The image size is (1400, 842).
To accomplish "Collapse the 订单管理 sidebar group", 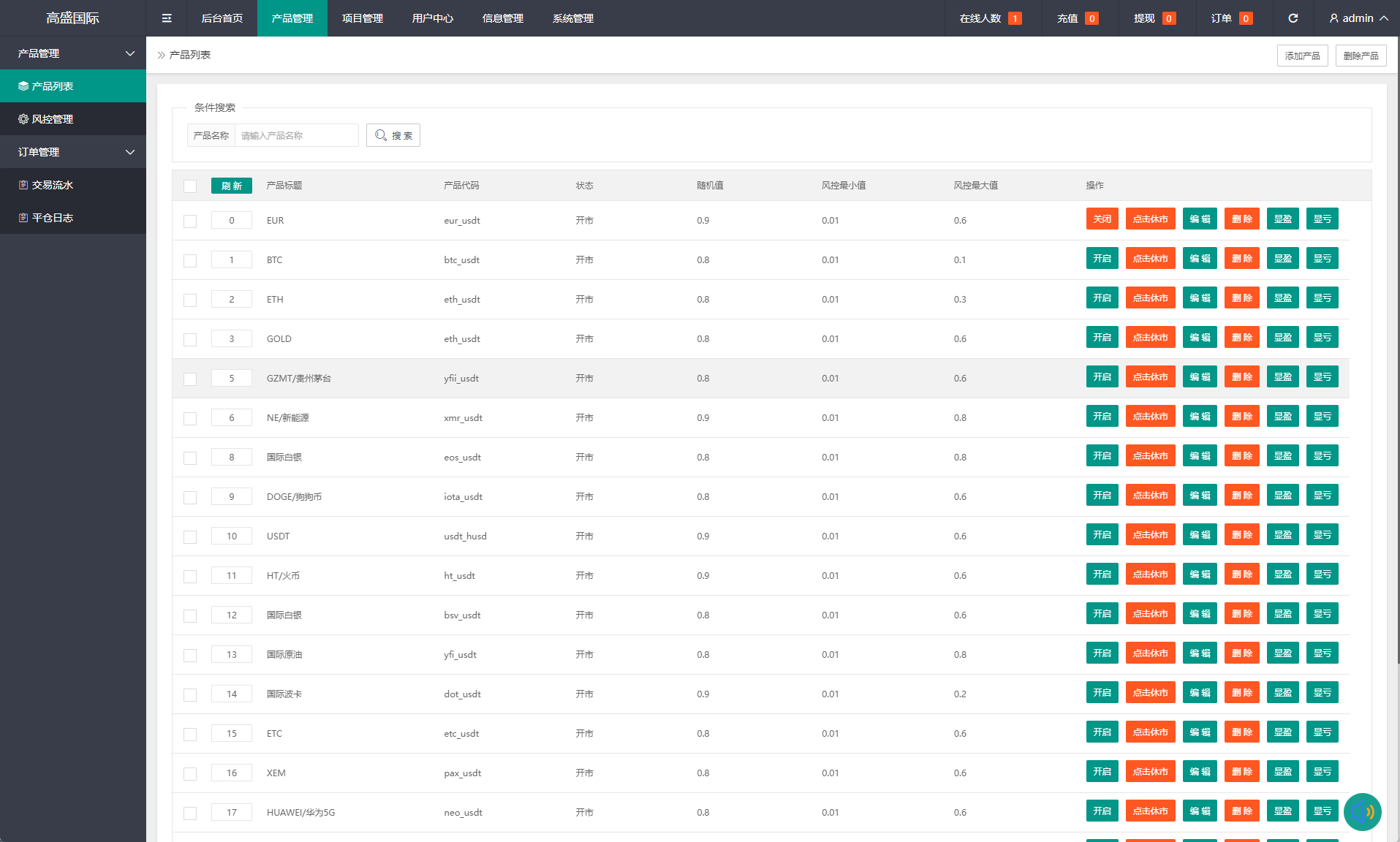I will (73, 152).
